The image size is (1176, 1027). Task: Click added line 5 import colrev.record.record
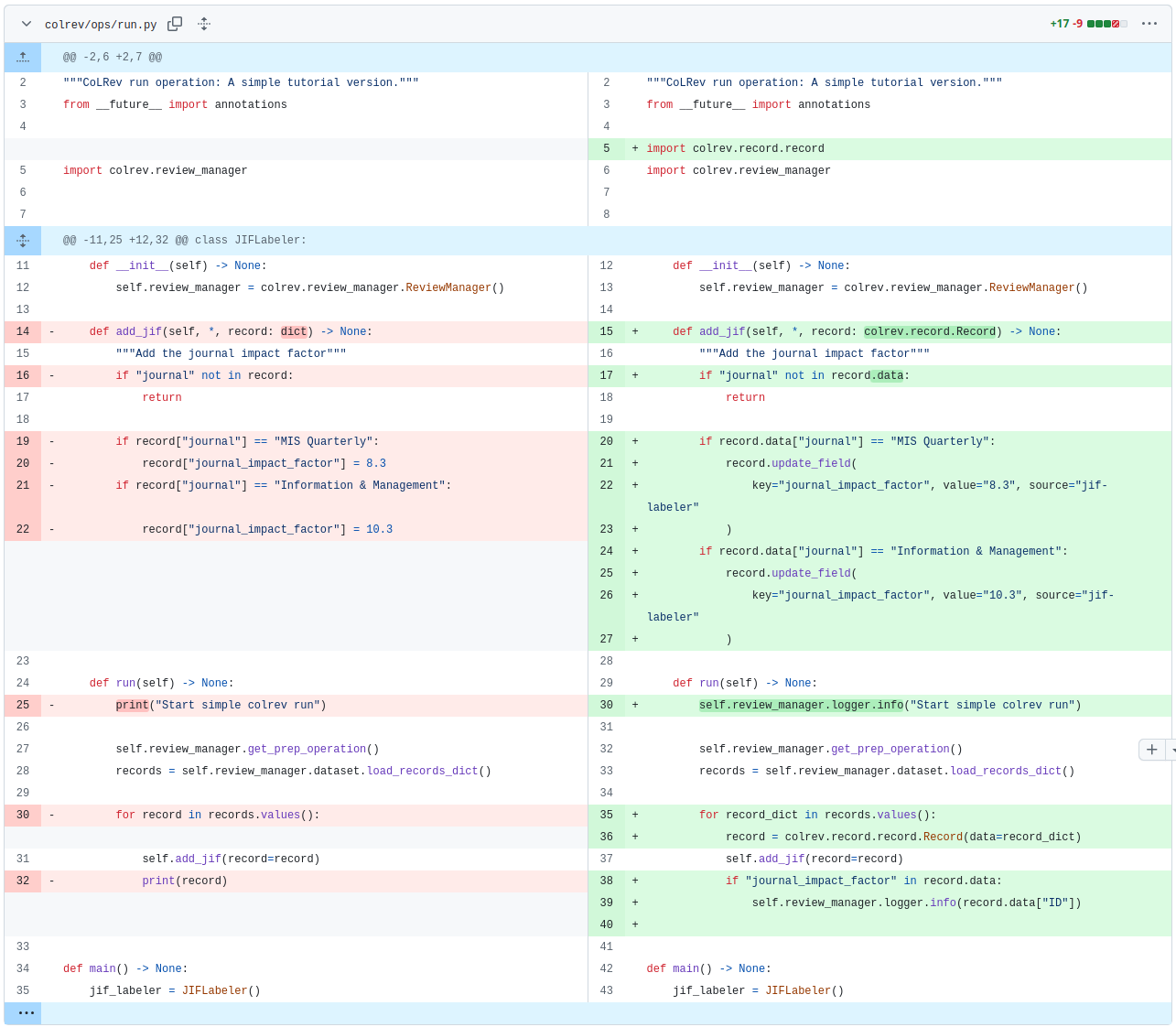[x=735, y=149]
